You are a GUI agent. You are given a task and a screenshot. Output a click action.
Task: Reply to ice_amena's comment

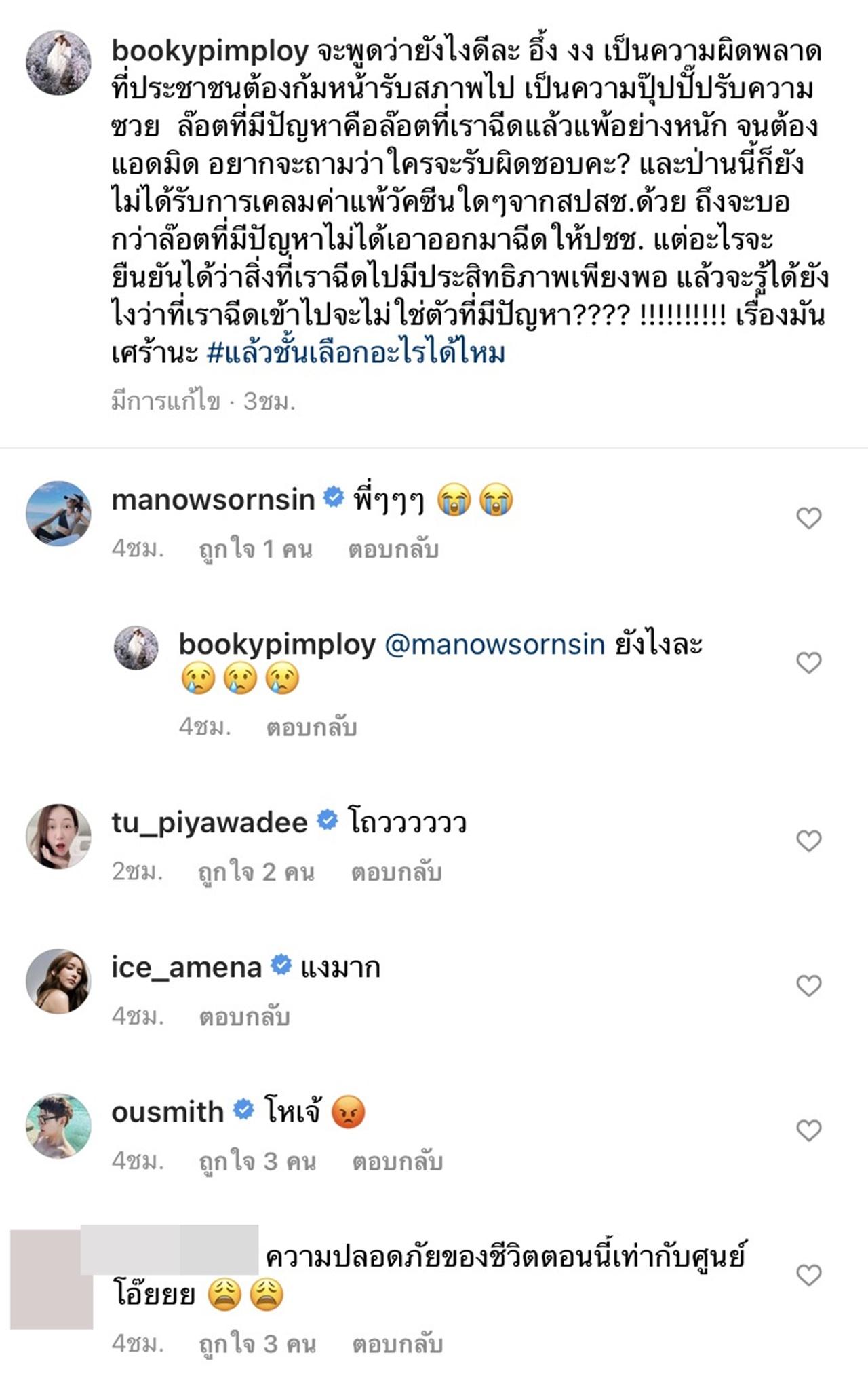click(244, 1017)
